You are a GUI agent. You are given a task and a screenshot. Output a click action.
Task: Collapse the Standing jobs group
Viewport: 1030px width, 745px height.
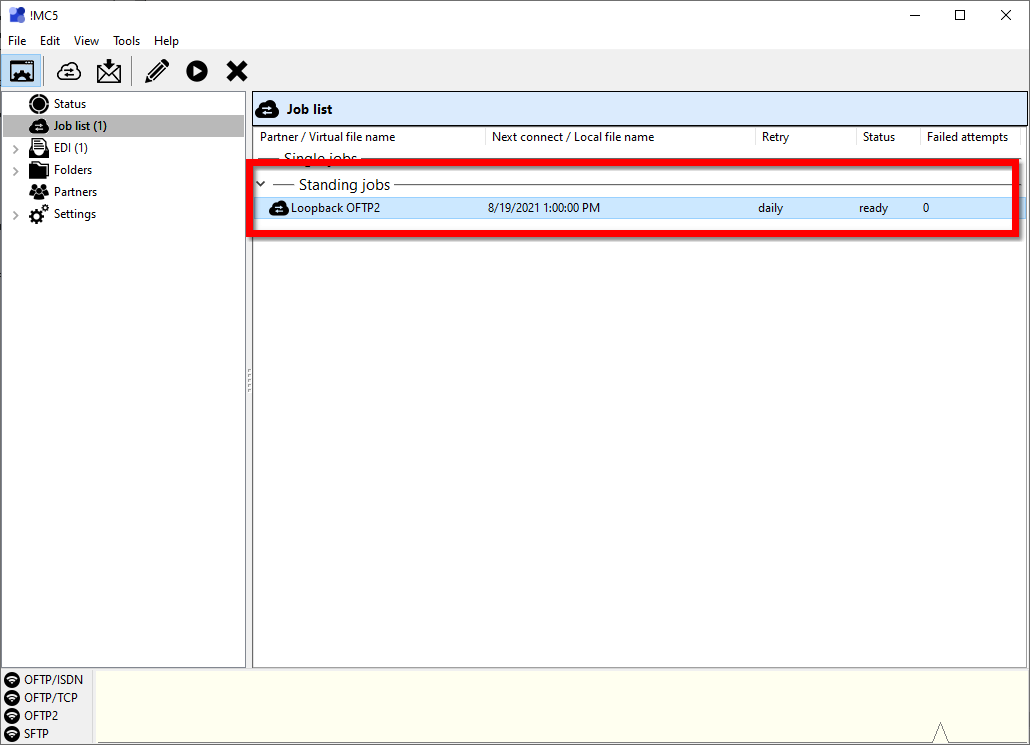(x=261, y=184)
